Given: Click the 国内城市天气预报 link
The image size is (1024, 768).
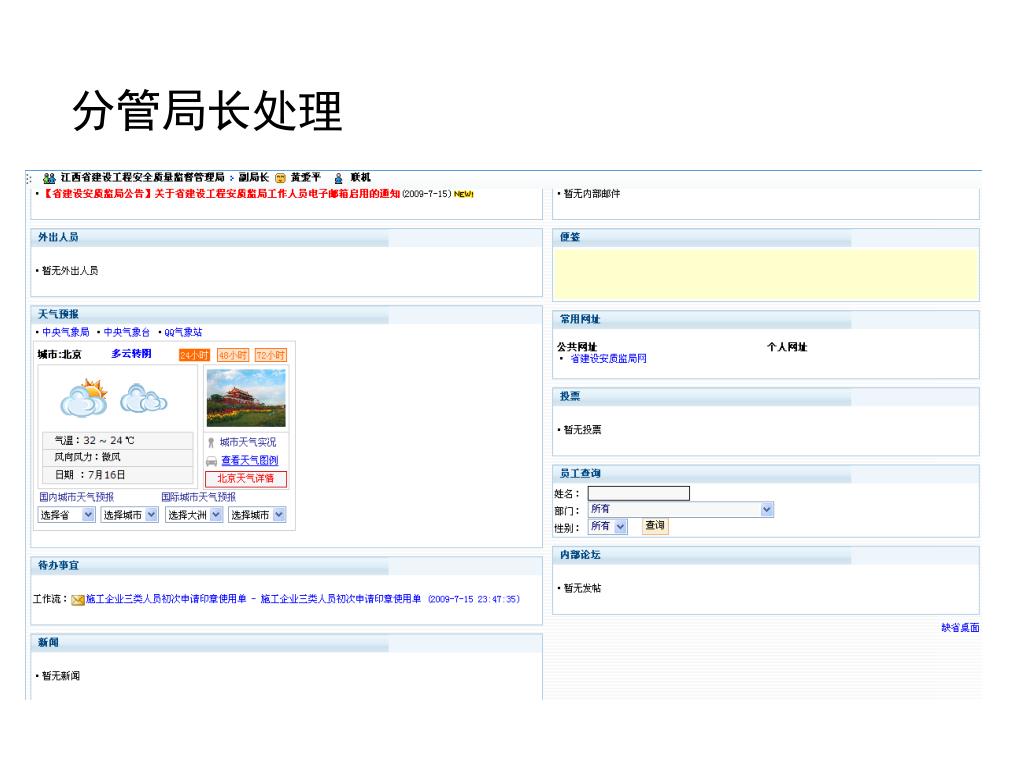Looking at the screenshot, I should tap(76, 497).
